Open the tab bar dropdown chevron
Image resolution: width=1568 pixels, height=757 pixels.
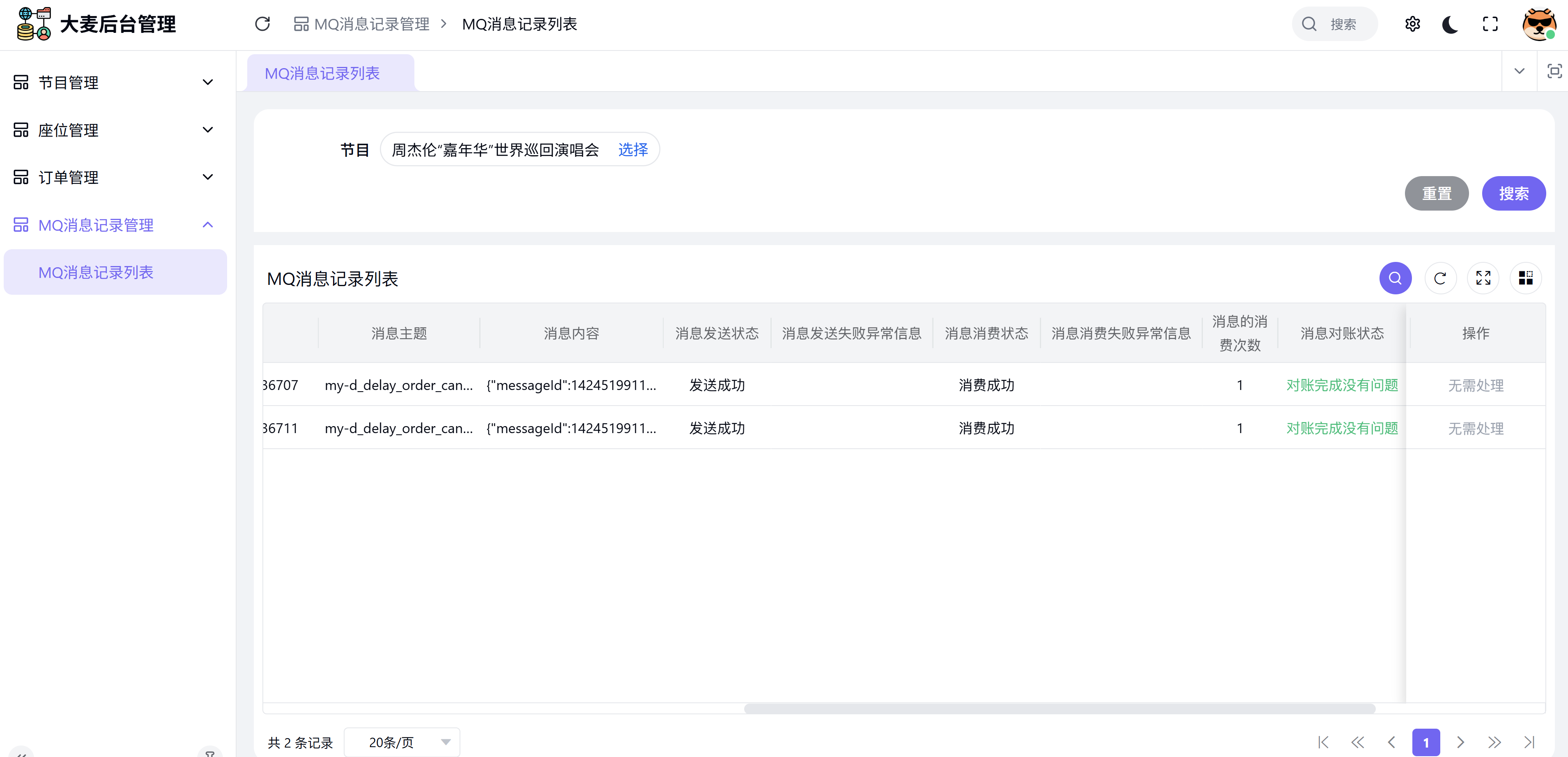click(x=1519, y=71)
